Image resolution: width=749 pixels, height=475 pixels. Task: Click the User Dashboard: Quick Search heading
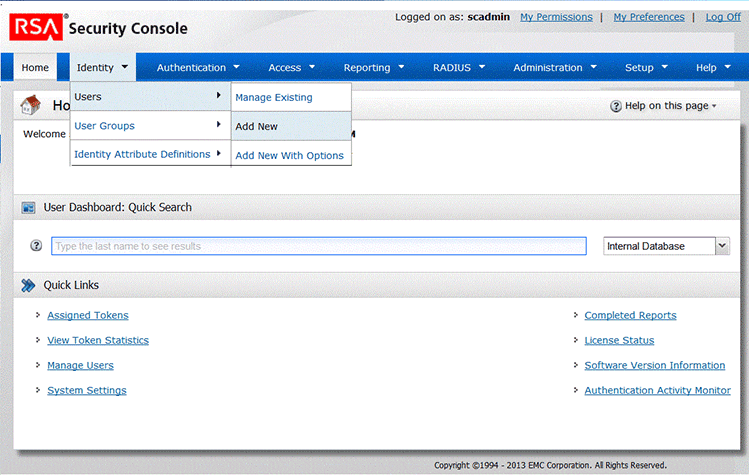pyautogui.click(x=118, y=207)
